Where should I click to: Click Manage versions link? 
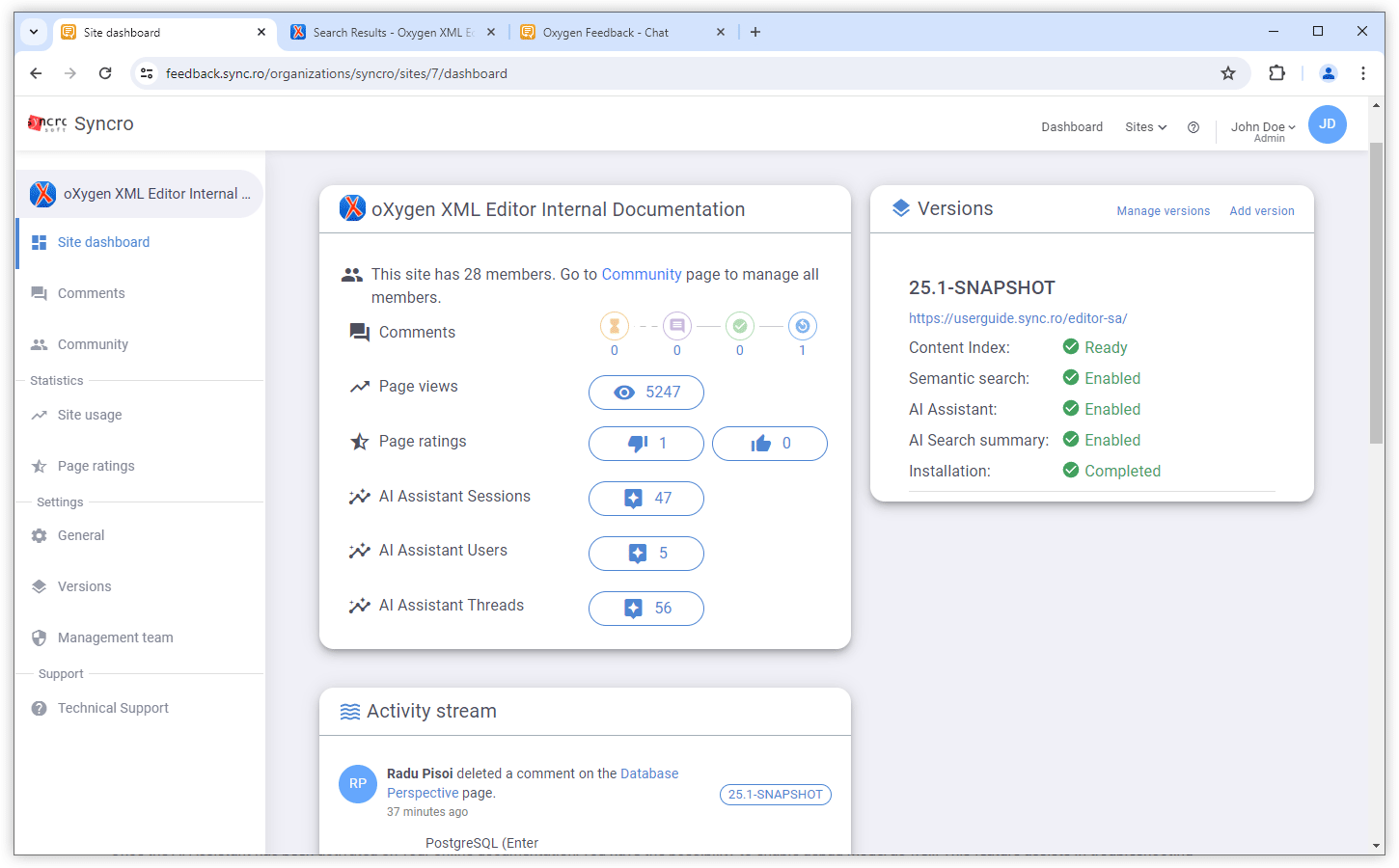coord(1164,211)
